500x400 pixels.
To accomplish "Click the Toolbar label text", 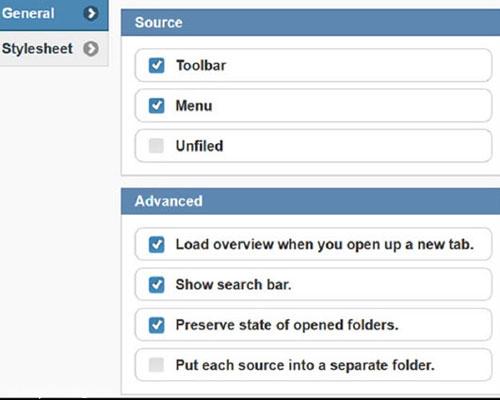I will click(201, 65).
